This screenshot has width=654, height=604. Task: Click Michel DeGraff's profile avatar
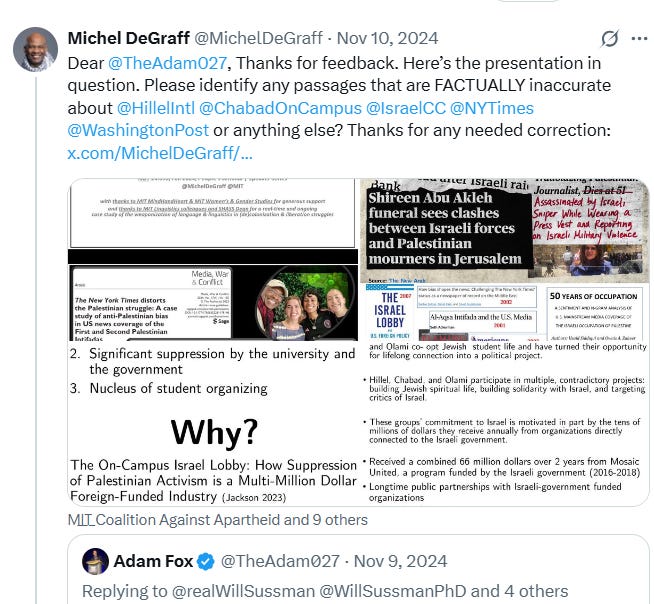pos(35,50)
